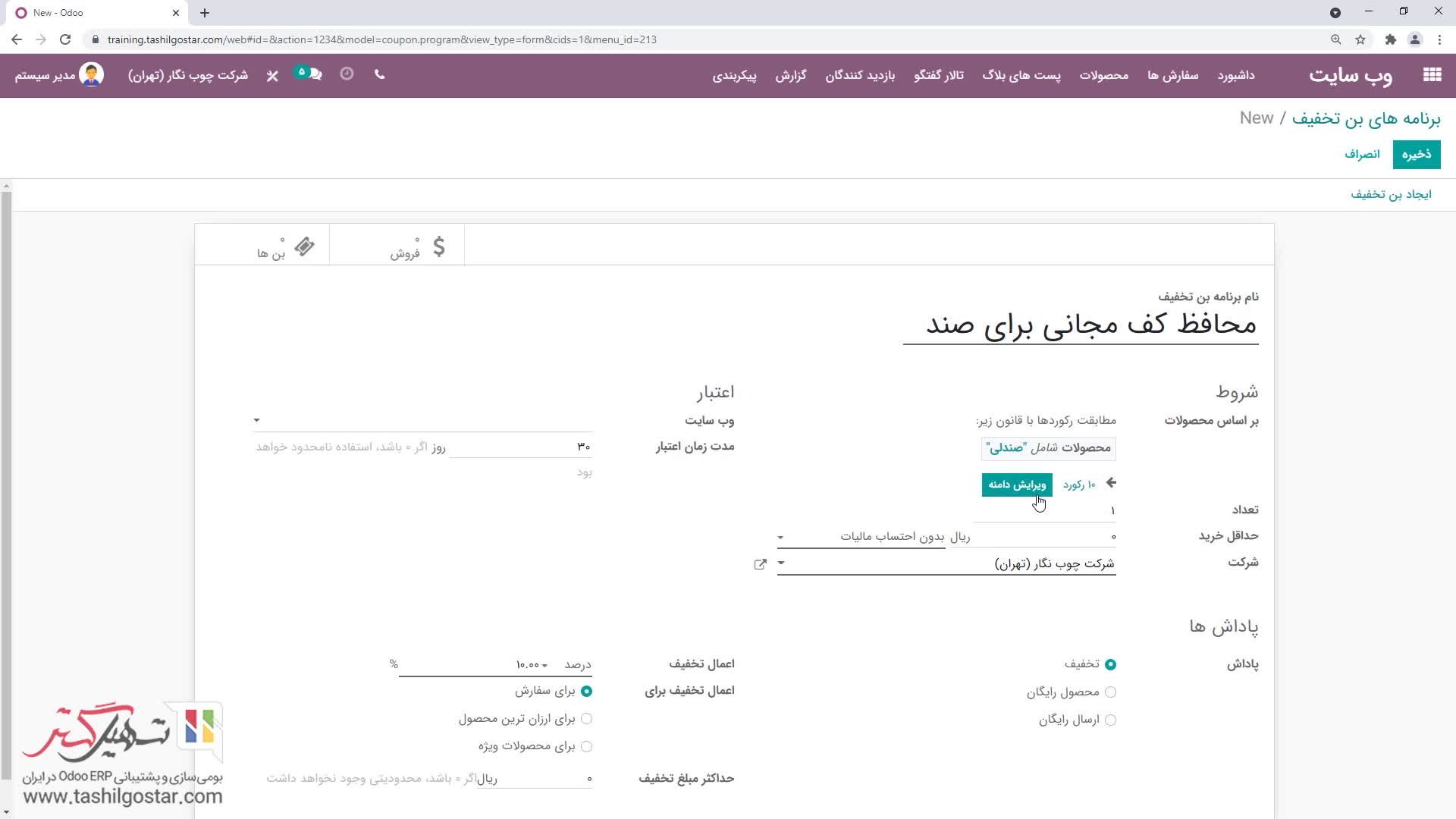Open the Configuration menu item
Viewport: 1456px width, 819px height.
click(734, 75)
